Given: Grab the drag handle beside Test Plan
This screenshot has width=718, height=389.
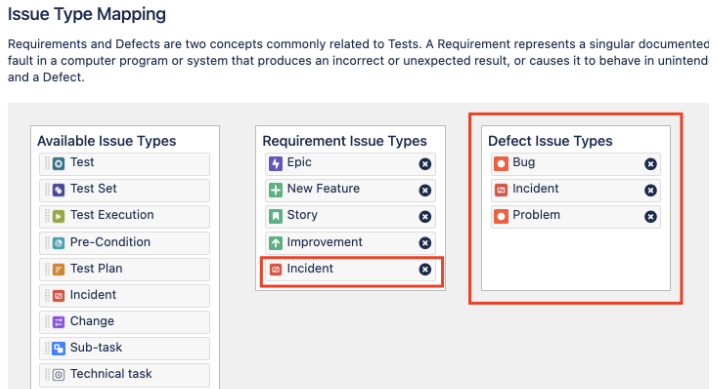Looking at the screenshot, I should (47, 269).
